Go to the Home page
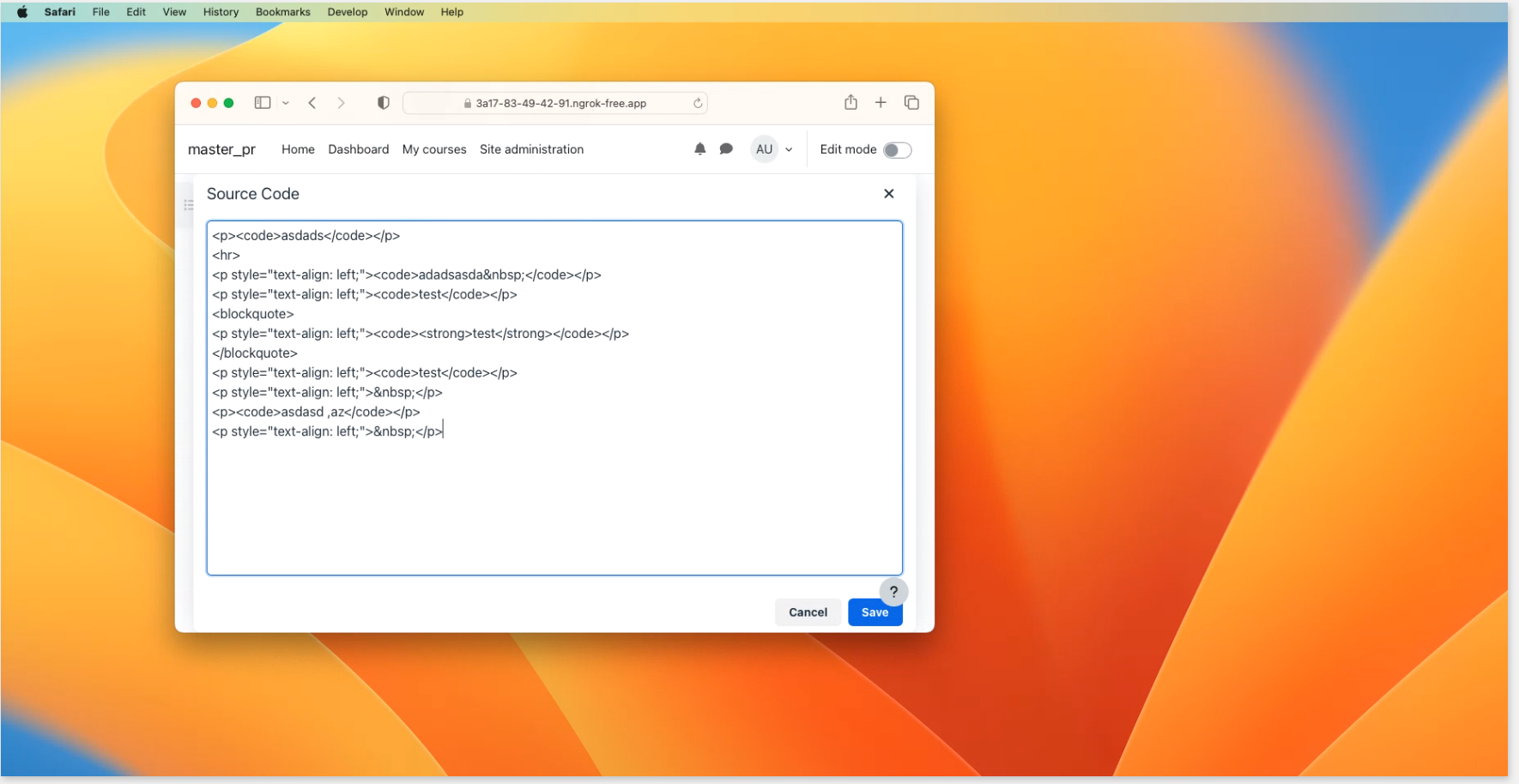This screenshot has height=784, width=1519. point(298,149)
